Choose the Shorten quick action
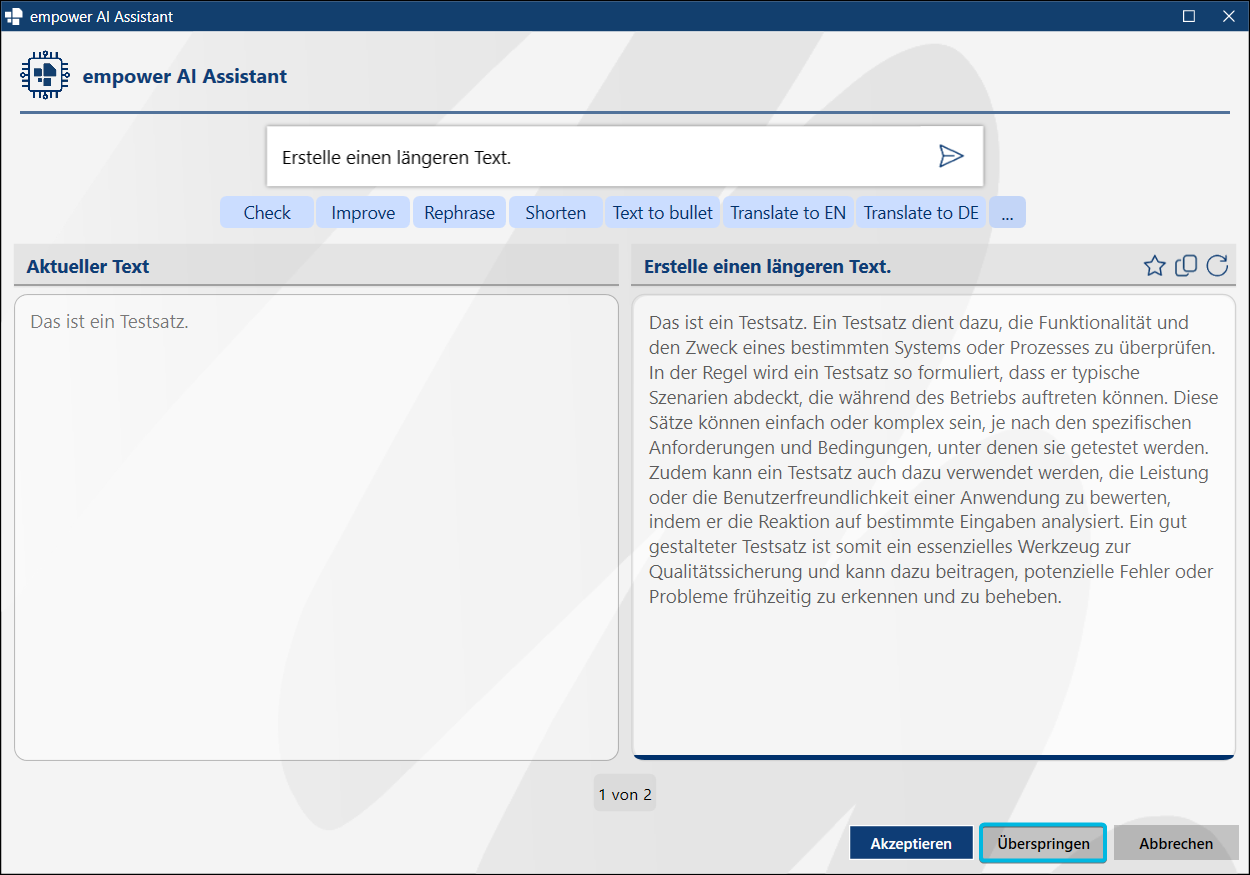This screenshot has width=1250, height=875. click(555, 212)
